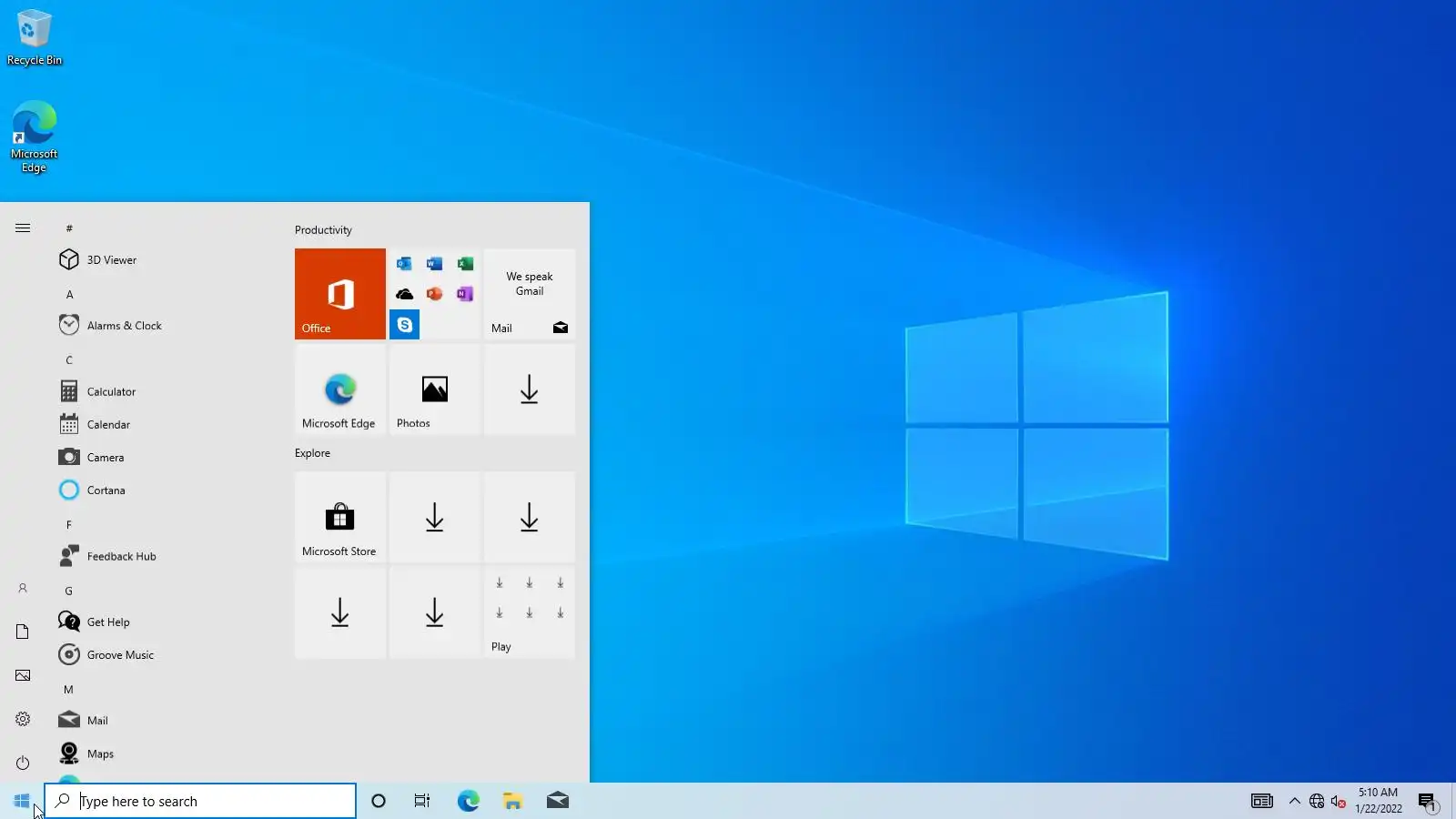1456x819 pixels.
Task: Open the user account menu in Start
Action: [x=23, y=589]
